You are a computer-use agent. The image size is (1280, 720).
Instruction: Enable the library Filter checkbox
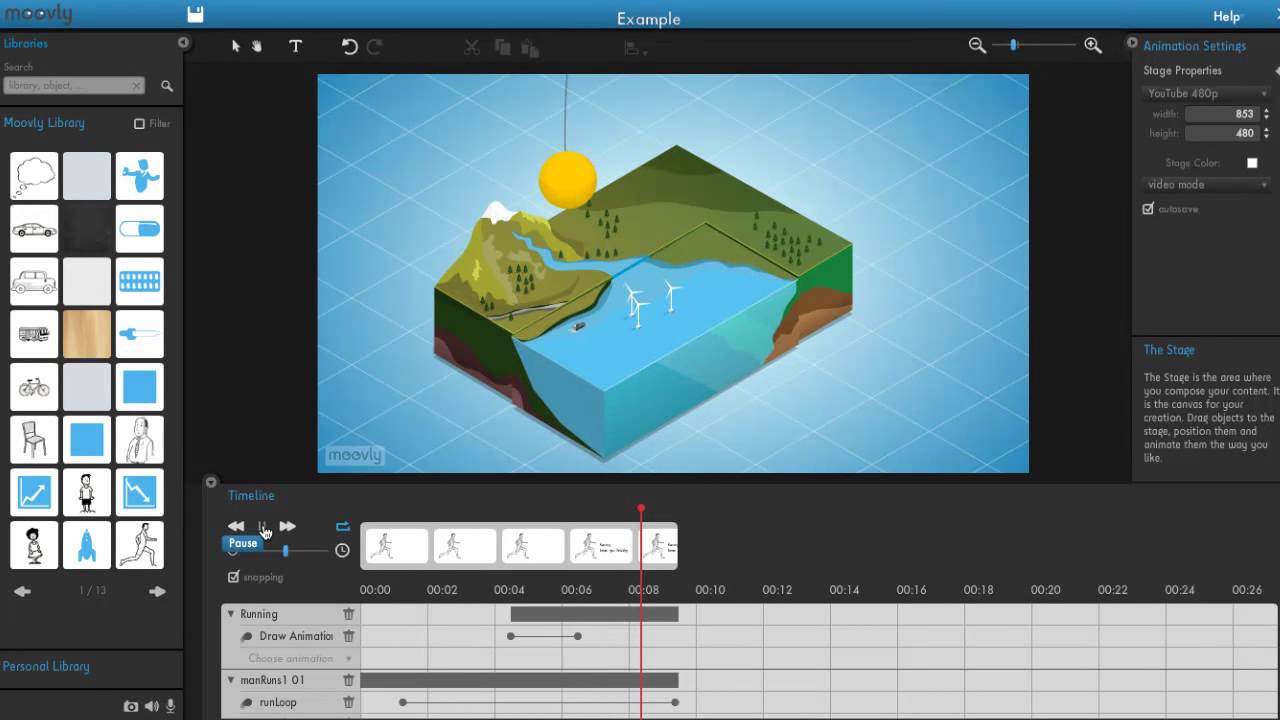[x=140, y=124]
